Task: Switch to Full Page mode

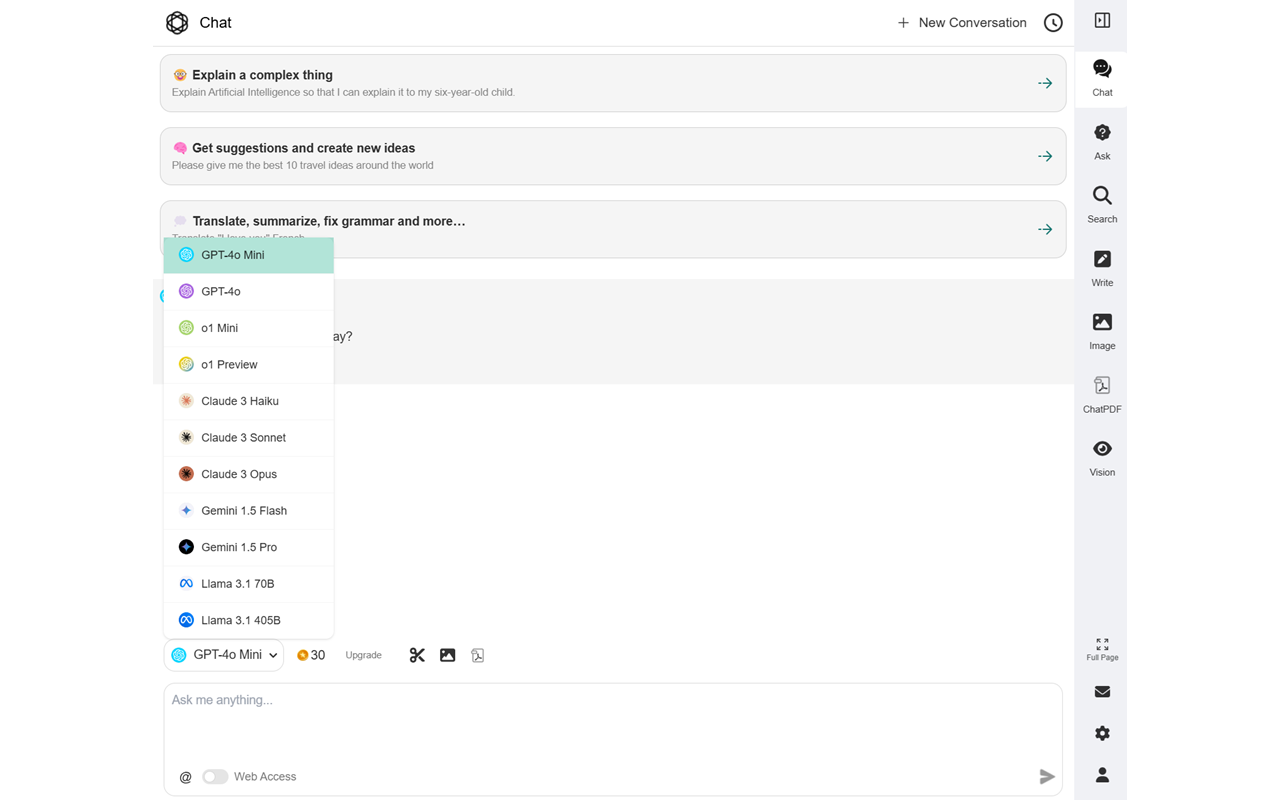Action: click(x=1101, y=650)
